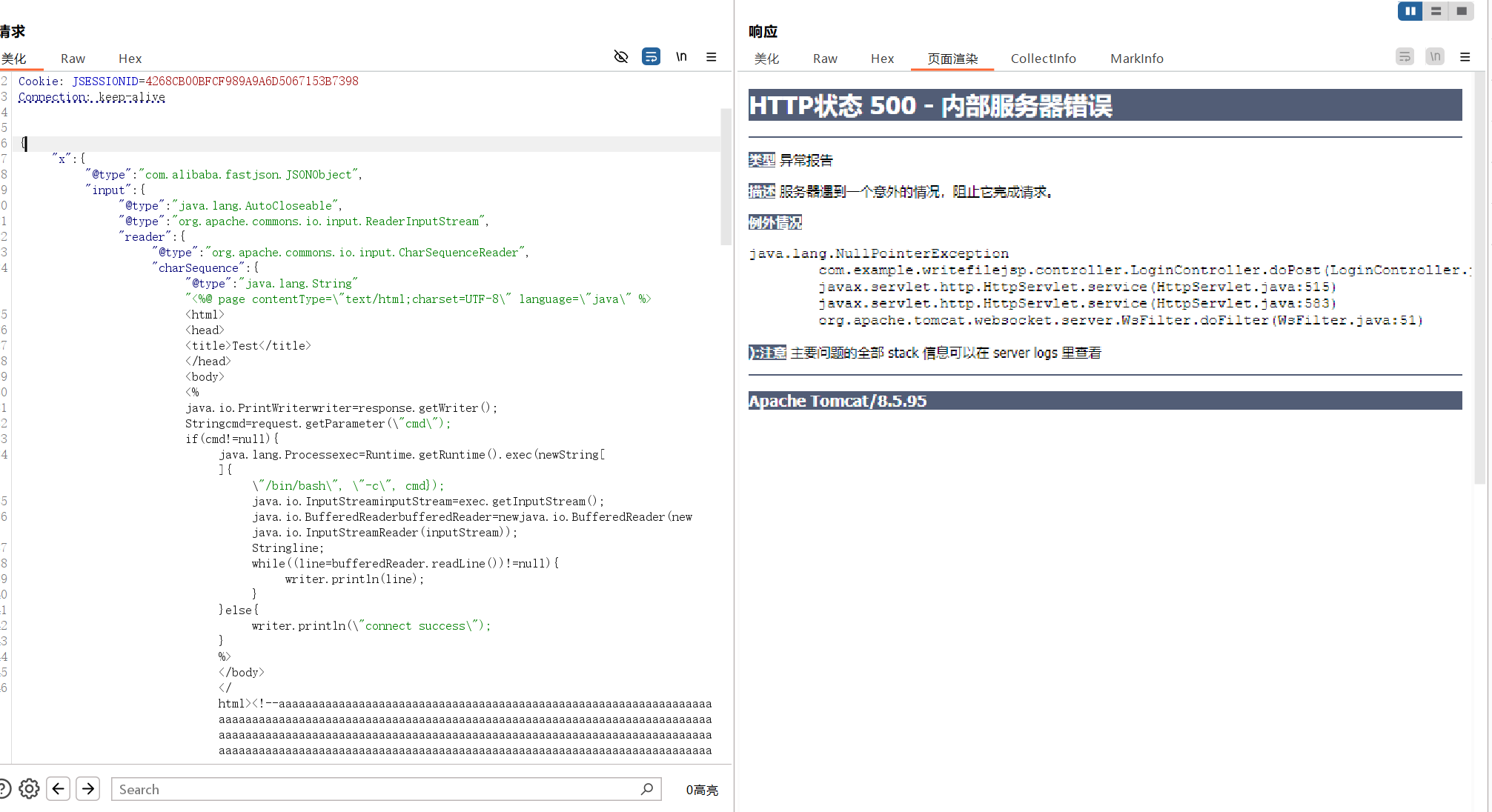Toggle response newline \n icon
This screenshot has height=812, width=1492.
(x=1435, y=57)
